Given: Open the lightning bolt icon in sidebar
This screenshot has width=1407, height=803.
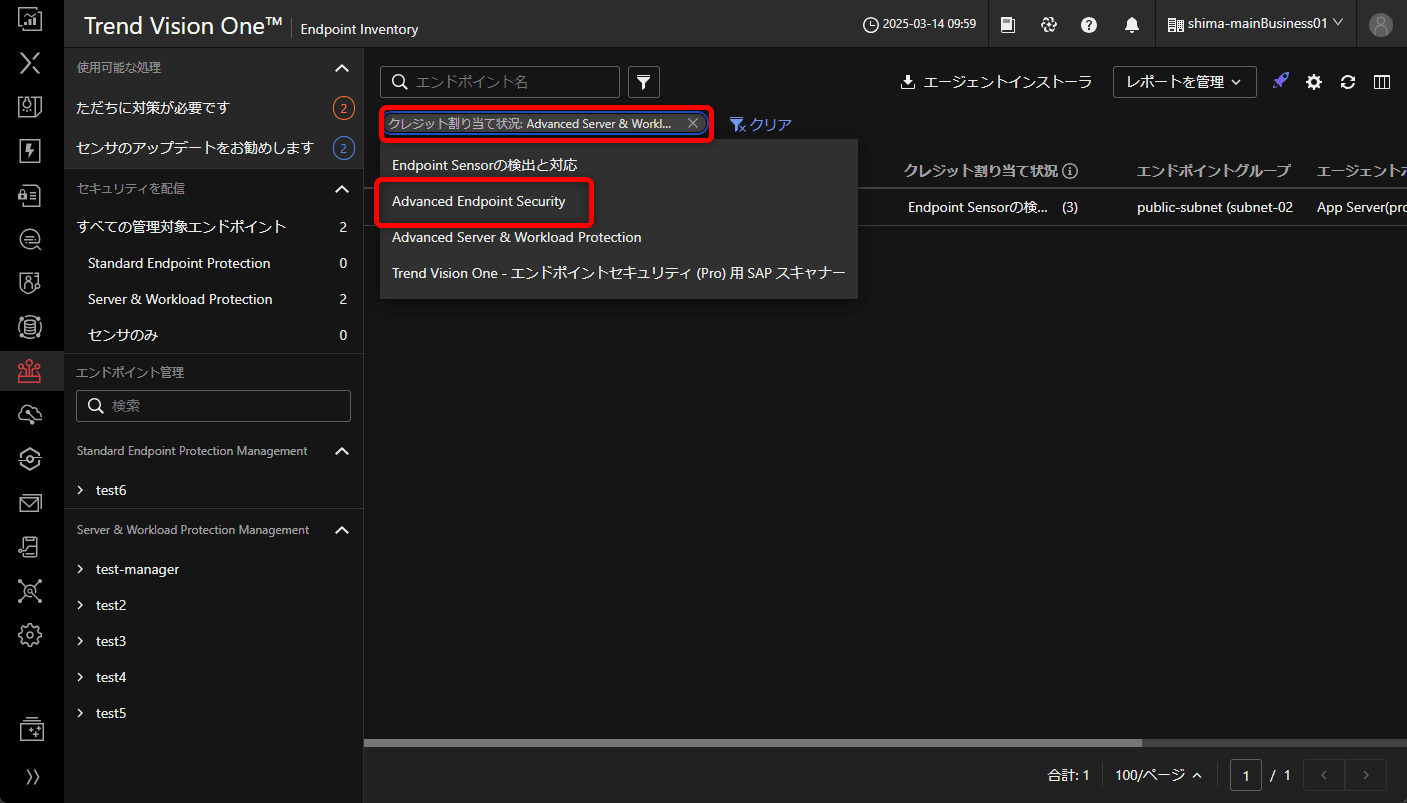Looking at the screenshot, I should 31,151.
